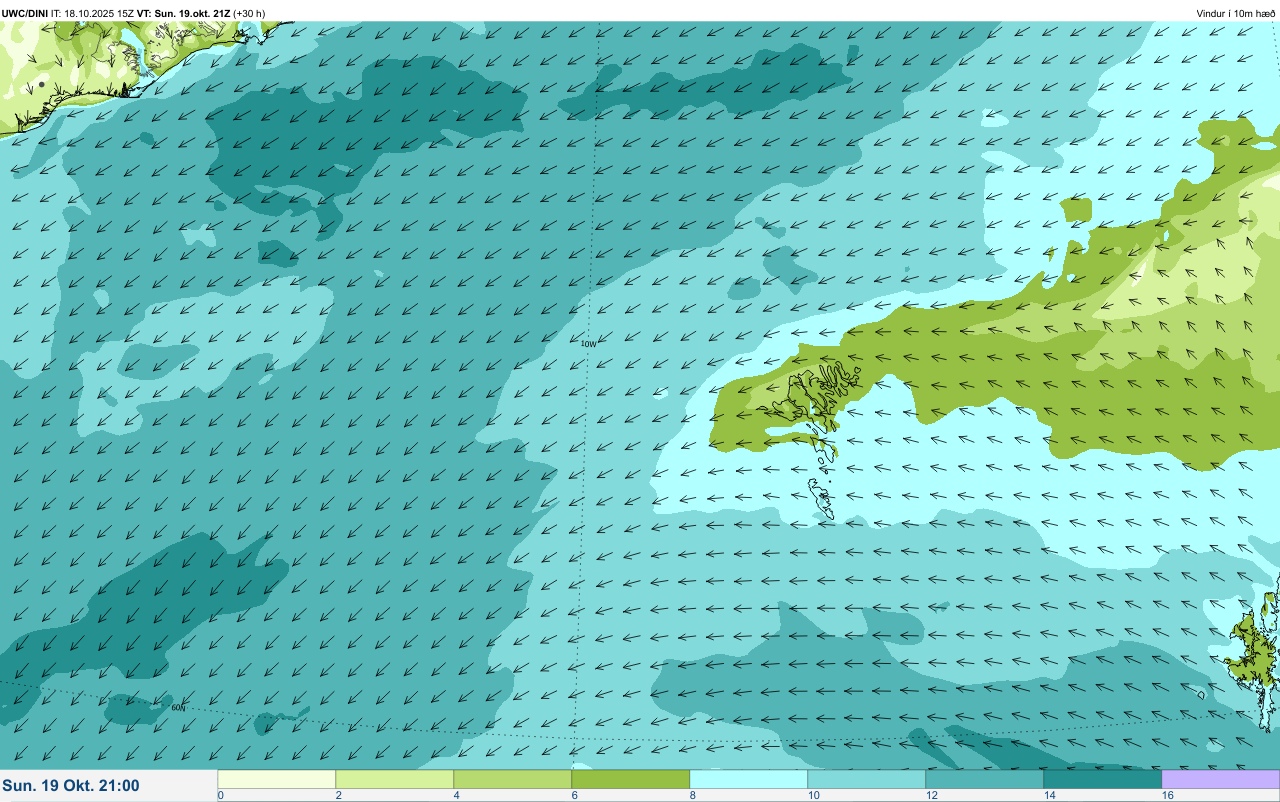This screenshot has height=802, width=1280.
Task: Click the legend scale number '6'
Action: point(574,795)
